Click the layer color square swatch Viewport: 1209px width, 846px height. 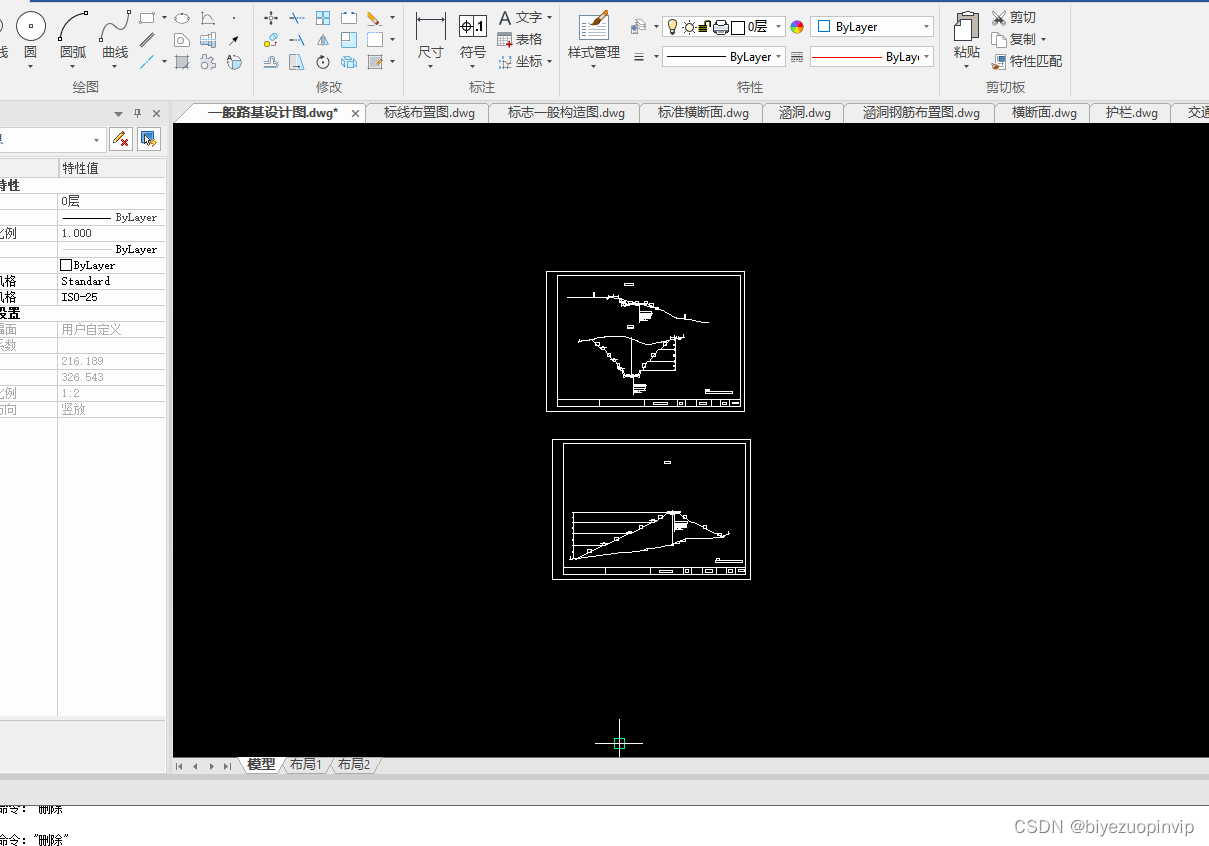738,27
